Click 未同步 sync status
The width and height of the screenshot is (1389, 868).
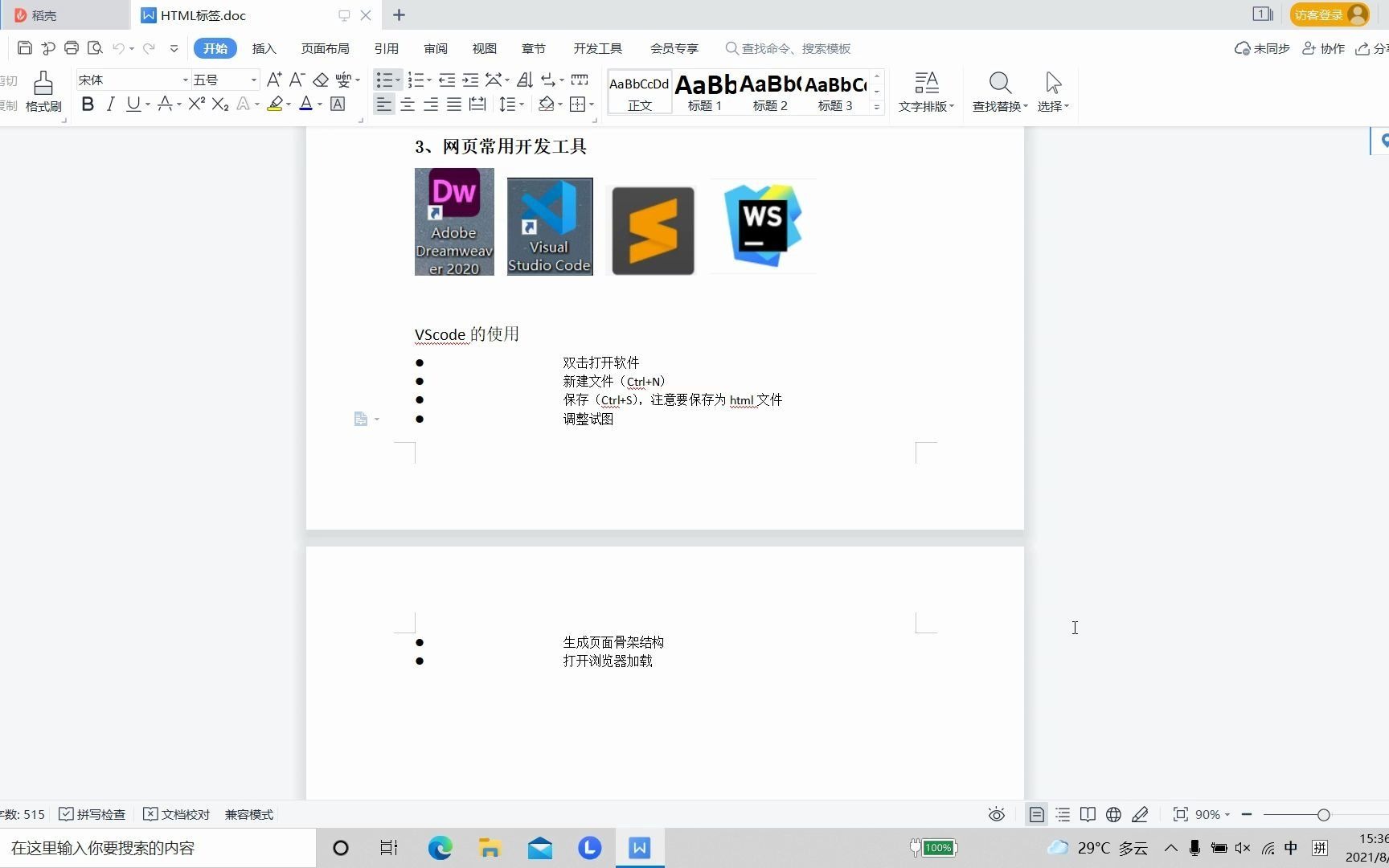tap(1262, 48)
